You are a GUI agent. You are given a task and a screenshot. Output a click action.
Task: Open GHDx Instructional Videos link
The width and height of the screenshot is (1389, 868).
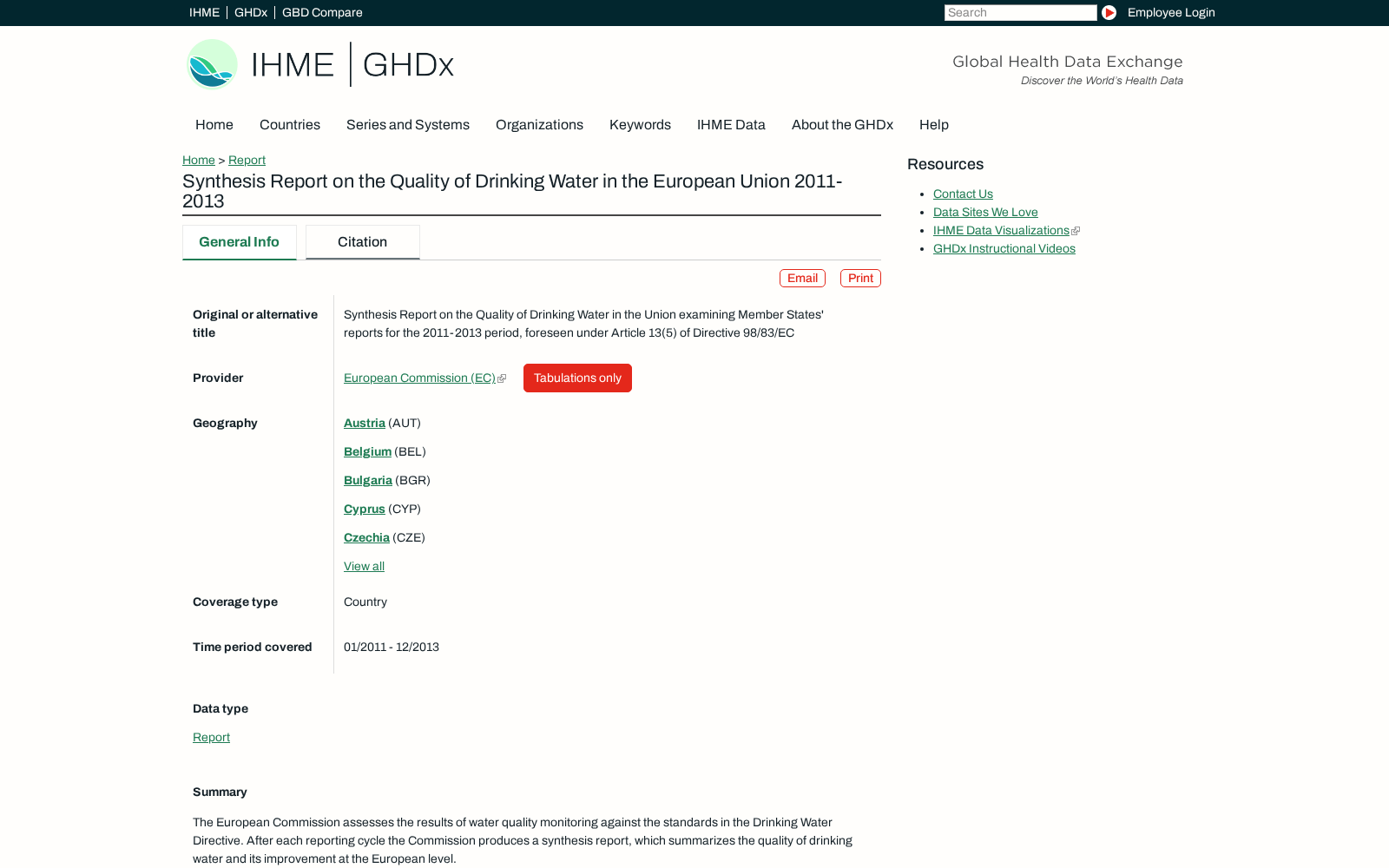1004,248
